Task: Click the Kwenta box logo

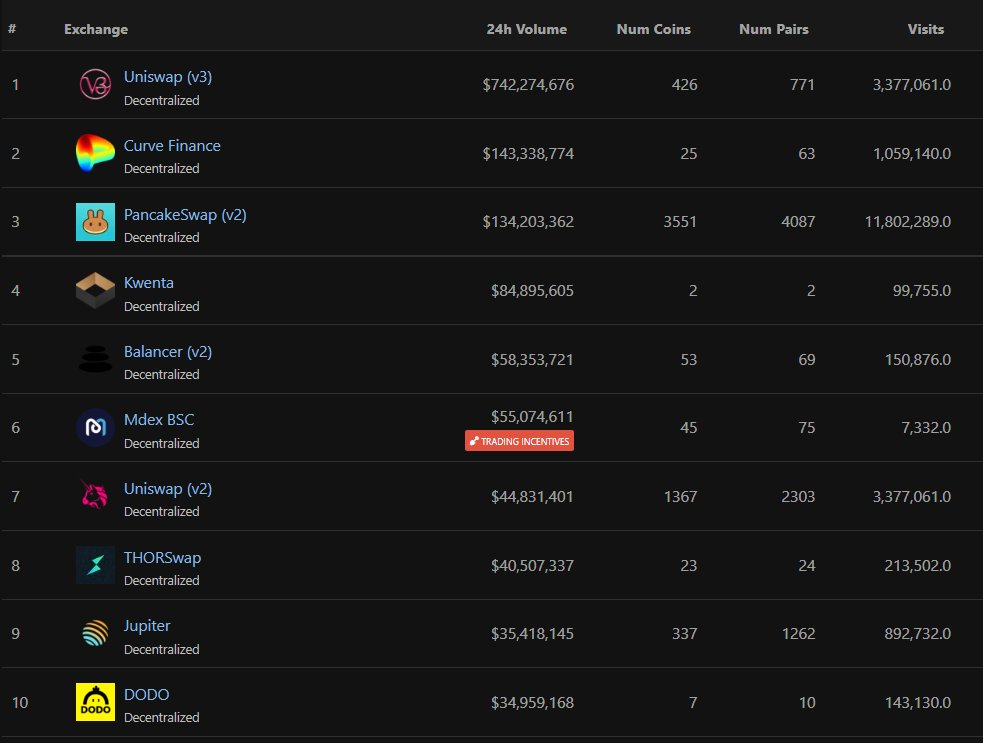Action: (95, 290)
